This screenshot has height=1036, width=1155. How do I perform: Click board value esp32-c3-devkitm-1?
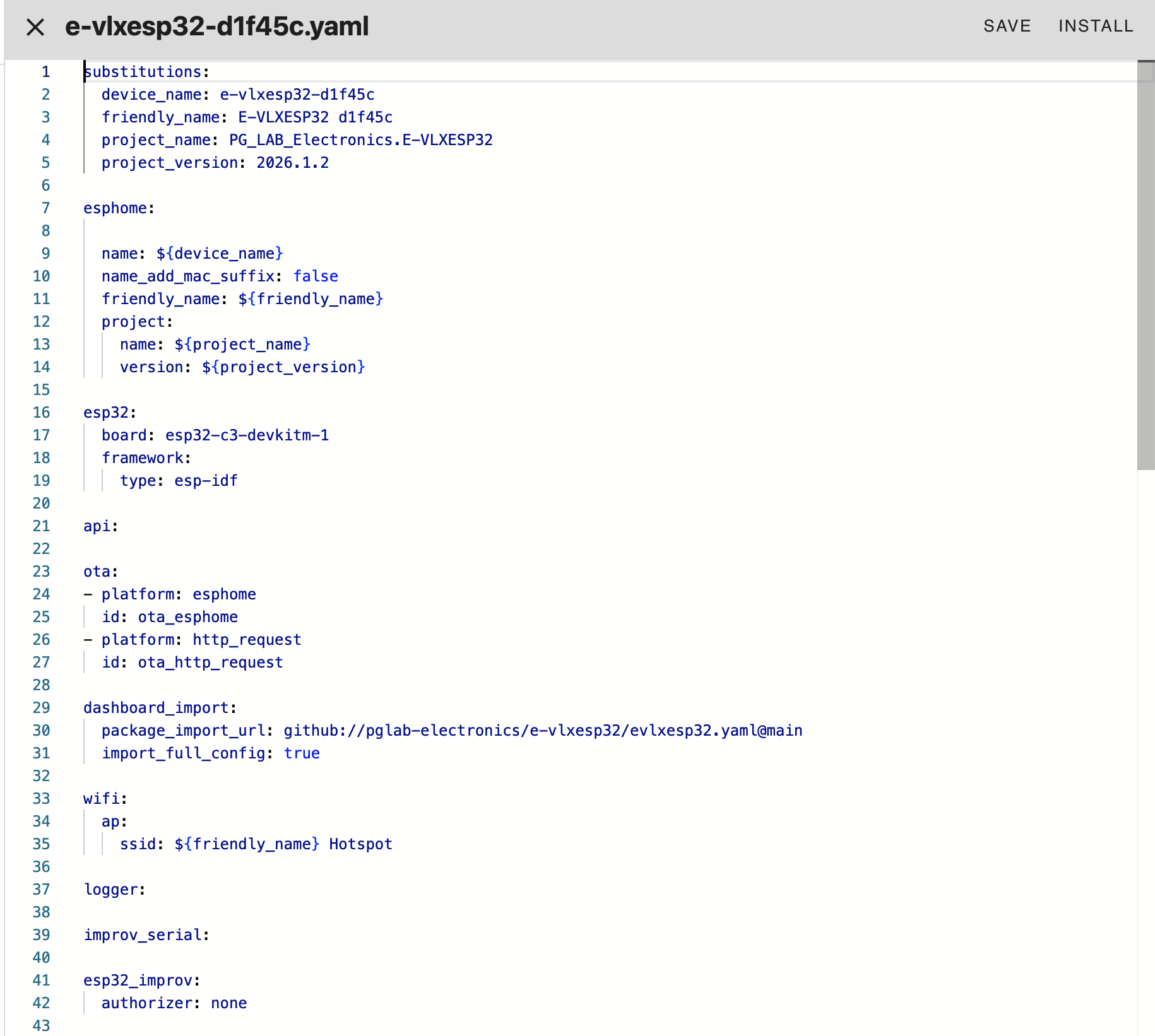pyautogui.click(x=247, y=435)
